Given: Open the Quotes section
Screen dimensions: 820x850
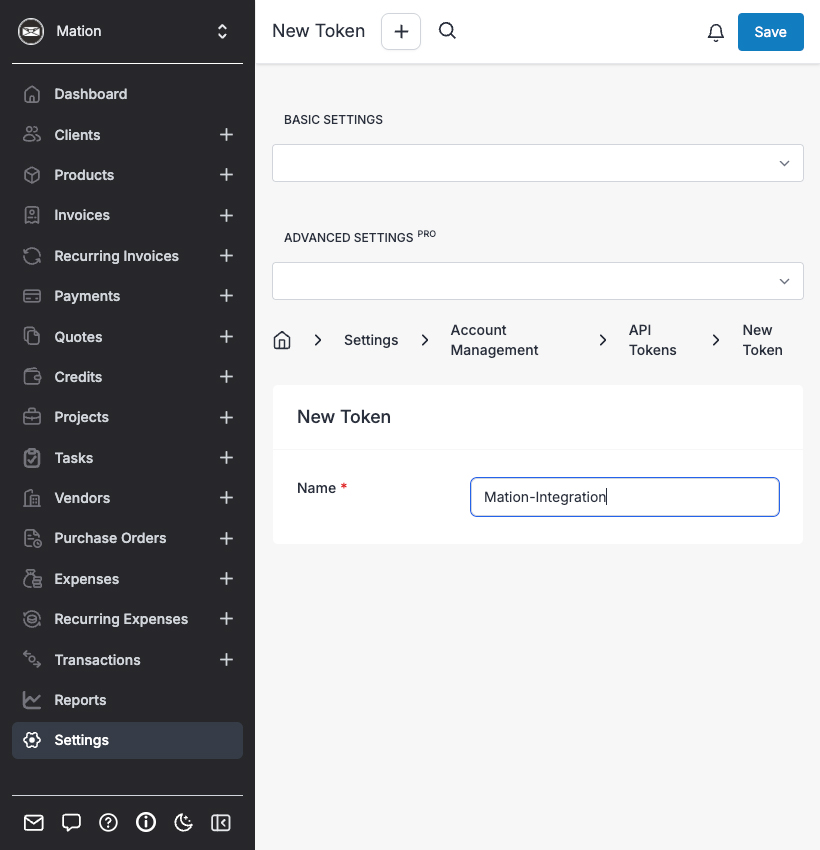Looking at the screenshot, I should coord(78,337).
